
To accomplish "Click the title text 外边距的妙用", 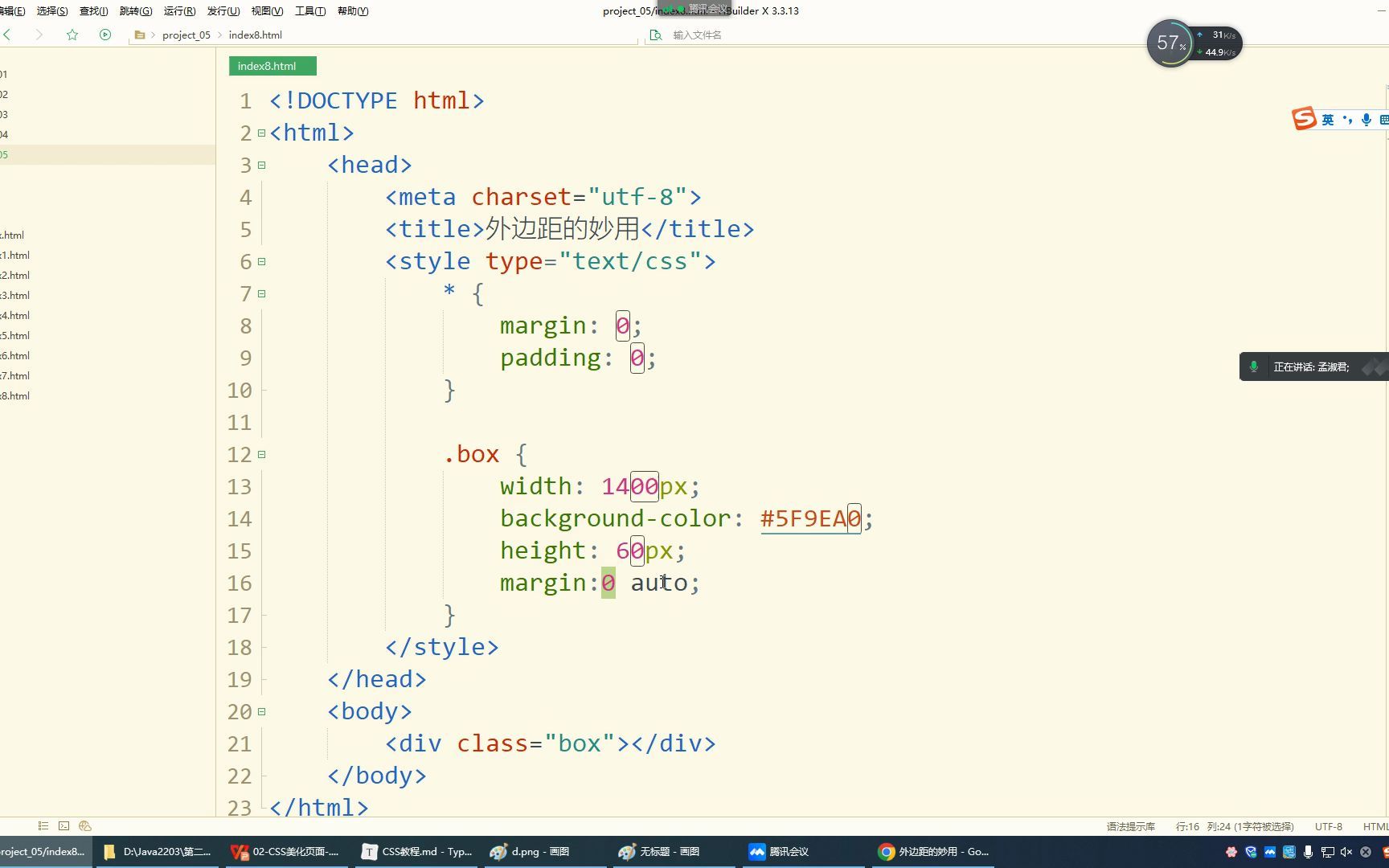I will click(x=562, y=229).
